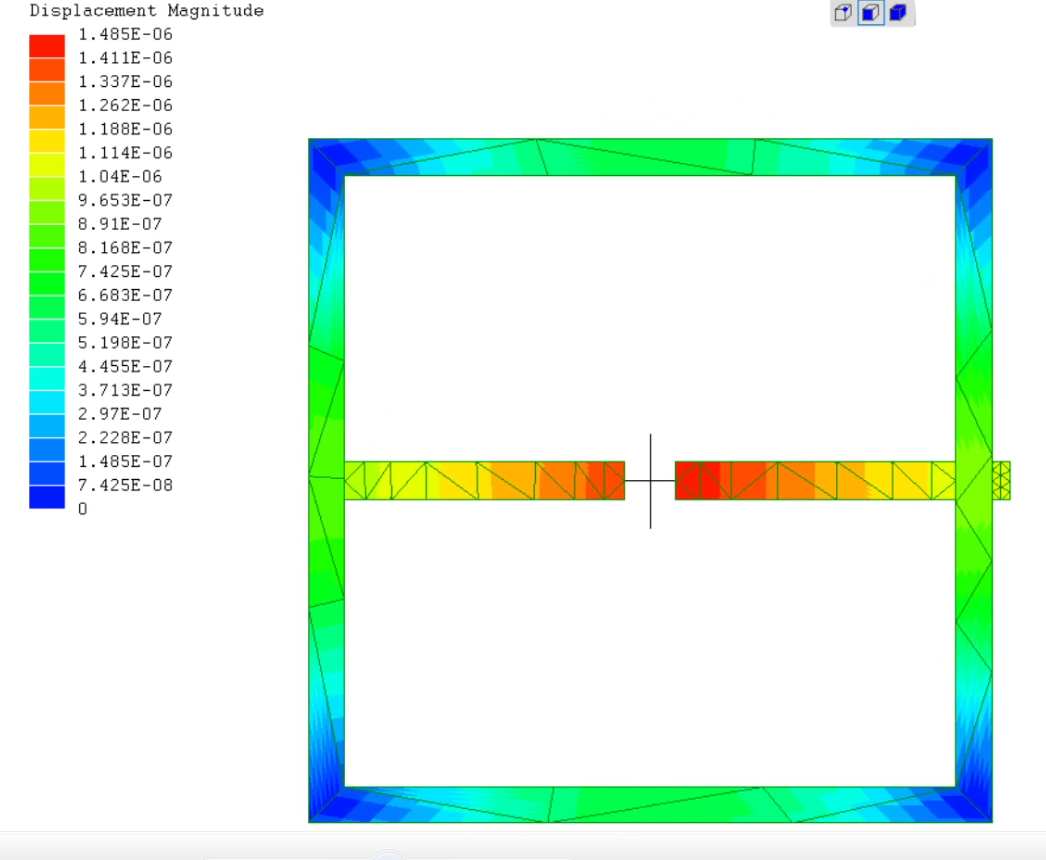Screen dimensions: 1046x860
Task: Click the legend value 1.337E-06
Action: pos(125,81)
